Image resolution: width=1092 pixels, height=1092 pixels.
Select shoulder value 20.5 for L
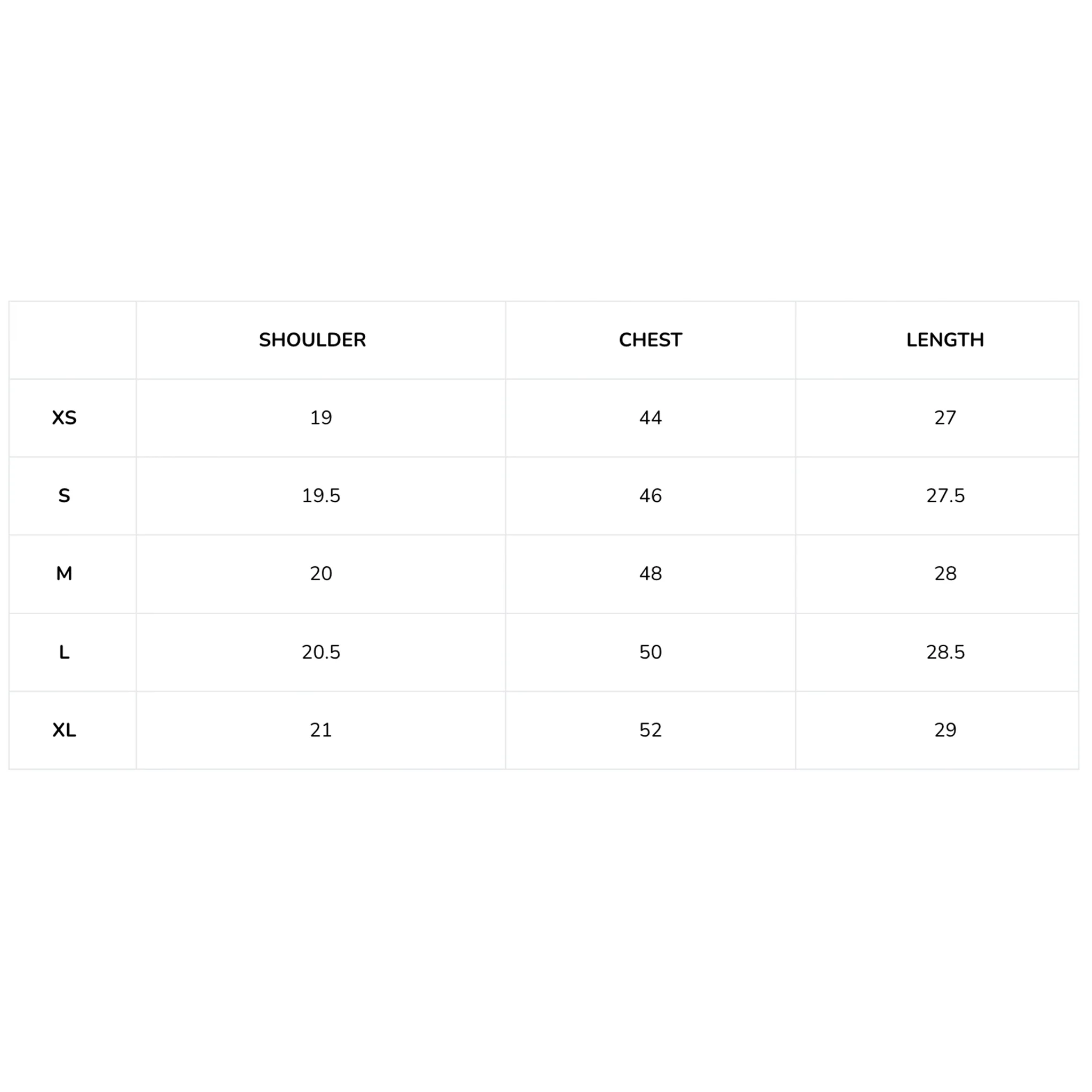coord(320,652)
